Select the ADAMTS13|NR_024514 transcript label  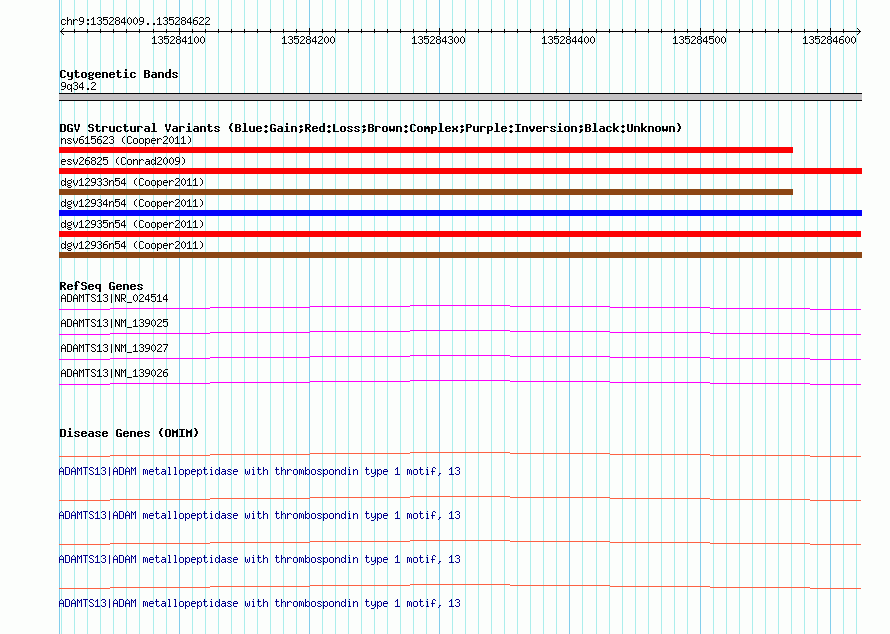point(114,298)
